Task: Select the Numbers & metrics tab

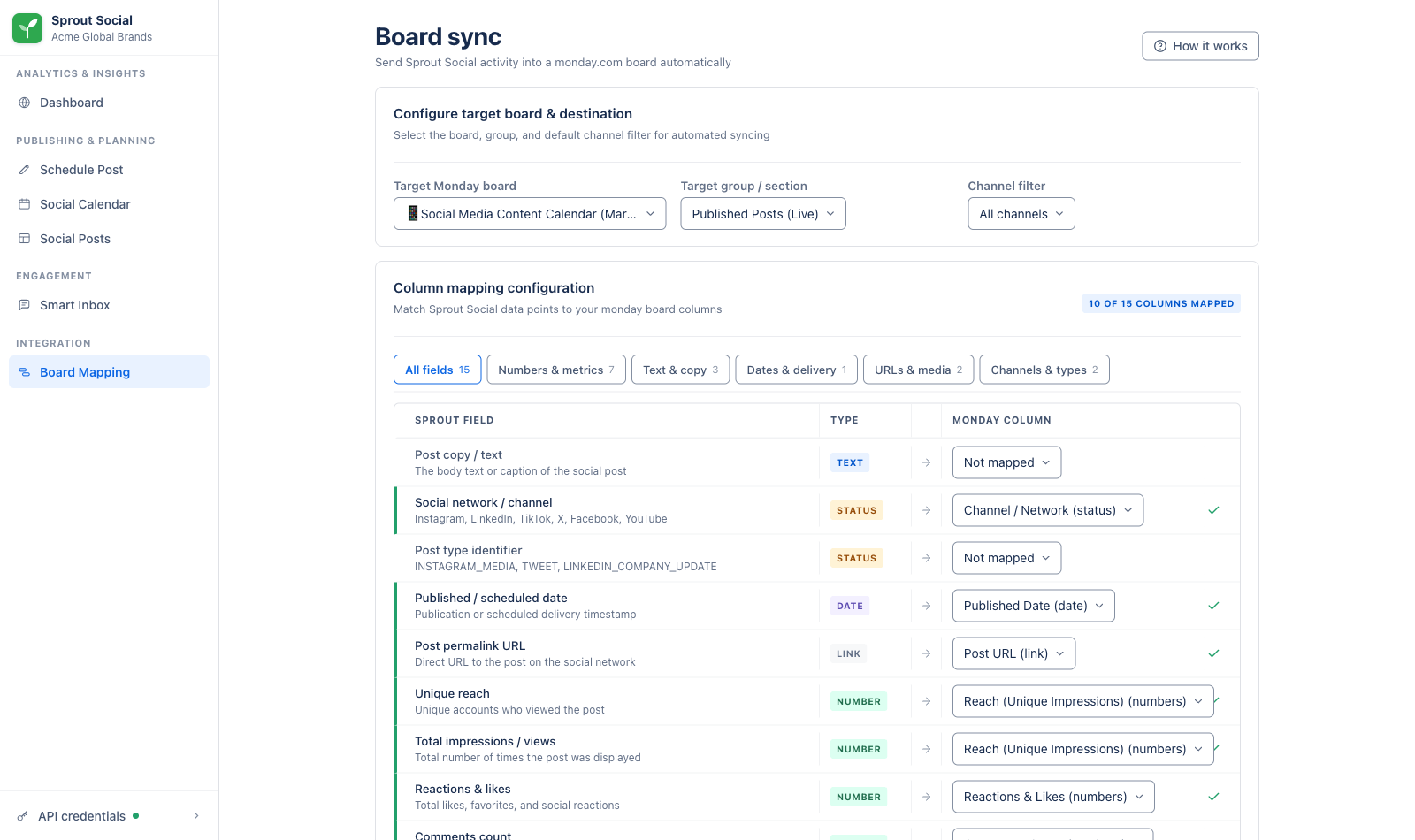Action: [x=556, y=370]
